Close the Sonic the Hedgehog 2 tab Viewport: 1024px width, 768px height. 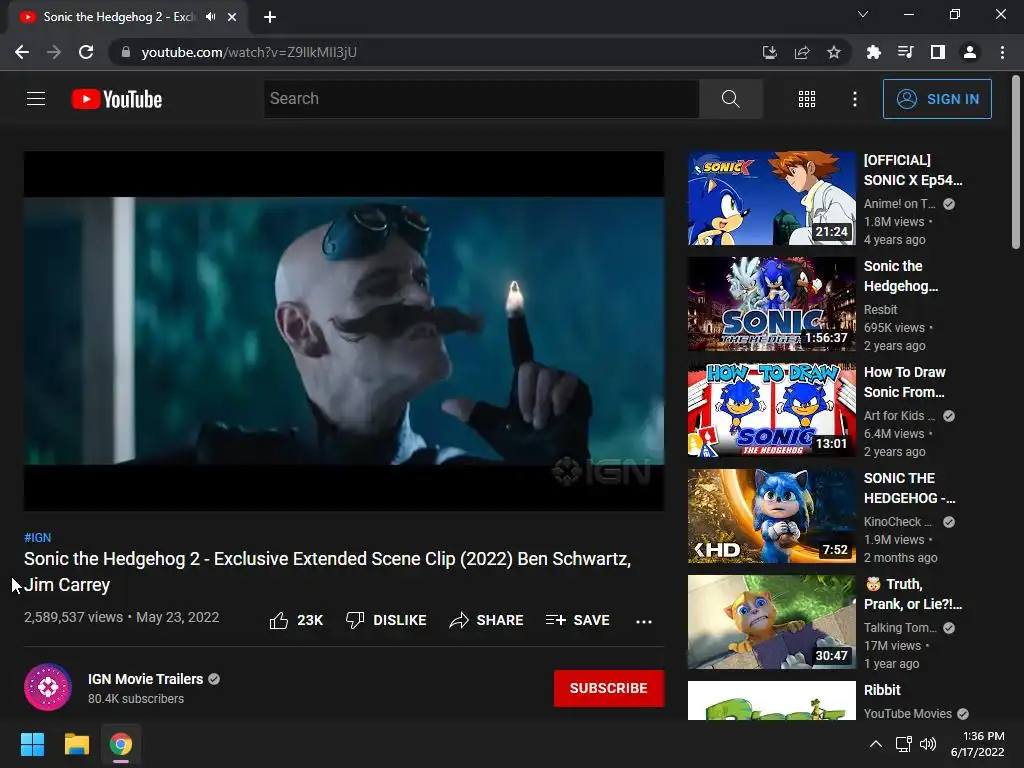pyautogui.click(x=232, y=17)
